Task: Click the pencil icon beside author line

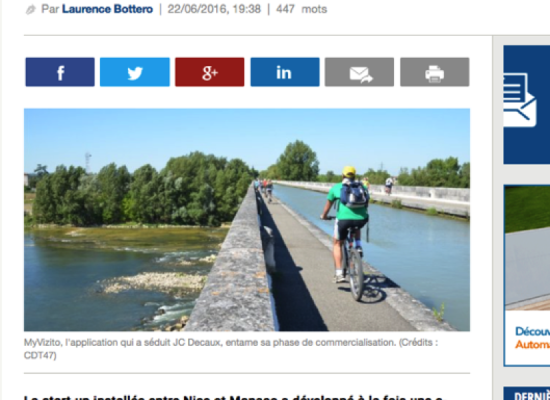Action: pyautogui.click(x=31, y=10)
